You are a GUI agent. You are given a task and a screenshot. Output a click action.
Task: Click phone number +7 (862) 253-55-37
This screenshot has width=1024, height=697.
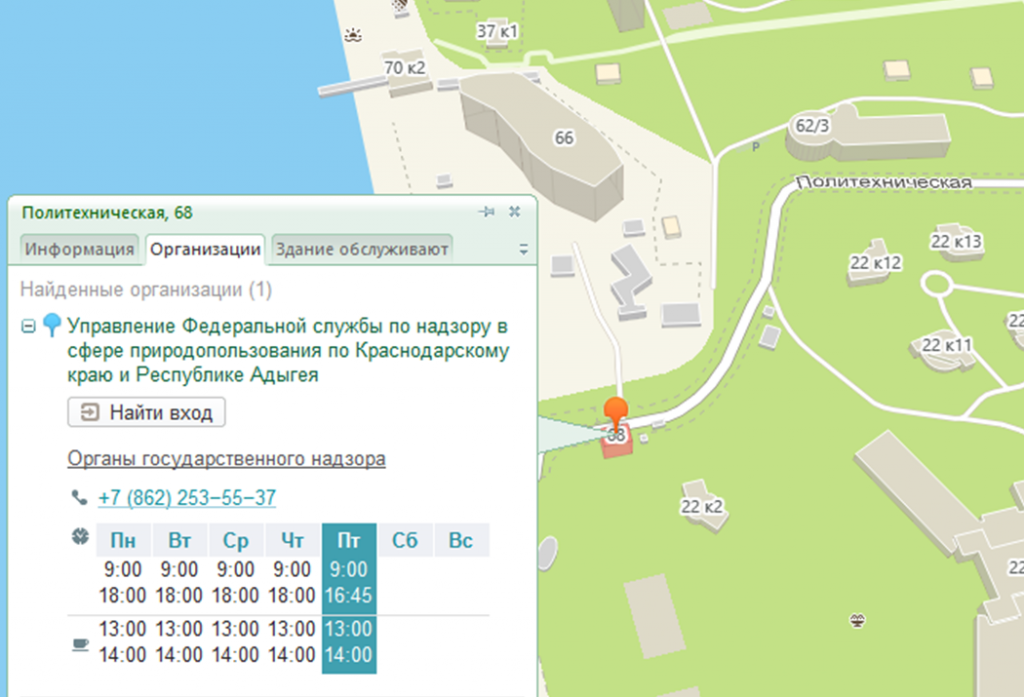pos(186,498)
